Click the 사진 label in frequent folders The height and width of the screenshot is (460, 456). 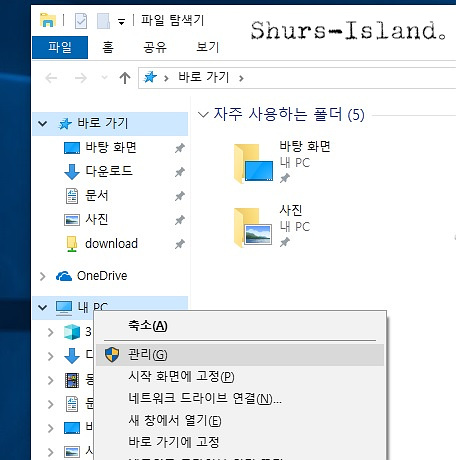[x=291, y=210]
